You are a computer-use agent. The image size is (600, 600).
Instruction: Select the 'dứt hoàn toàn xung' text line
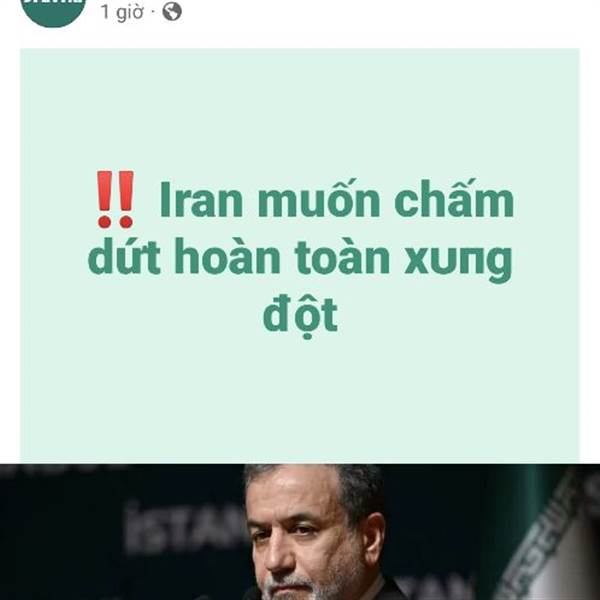pyautogui.click(x=300, y=258)
